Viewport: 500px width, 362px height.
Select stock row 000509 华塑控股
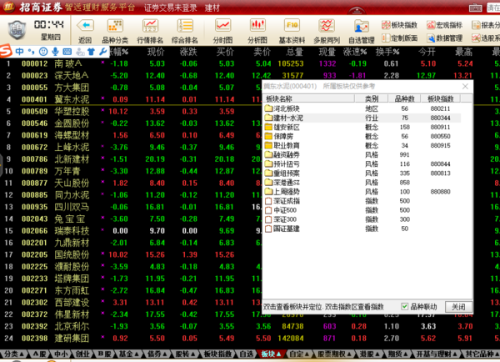click(x=132, y=111)
